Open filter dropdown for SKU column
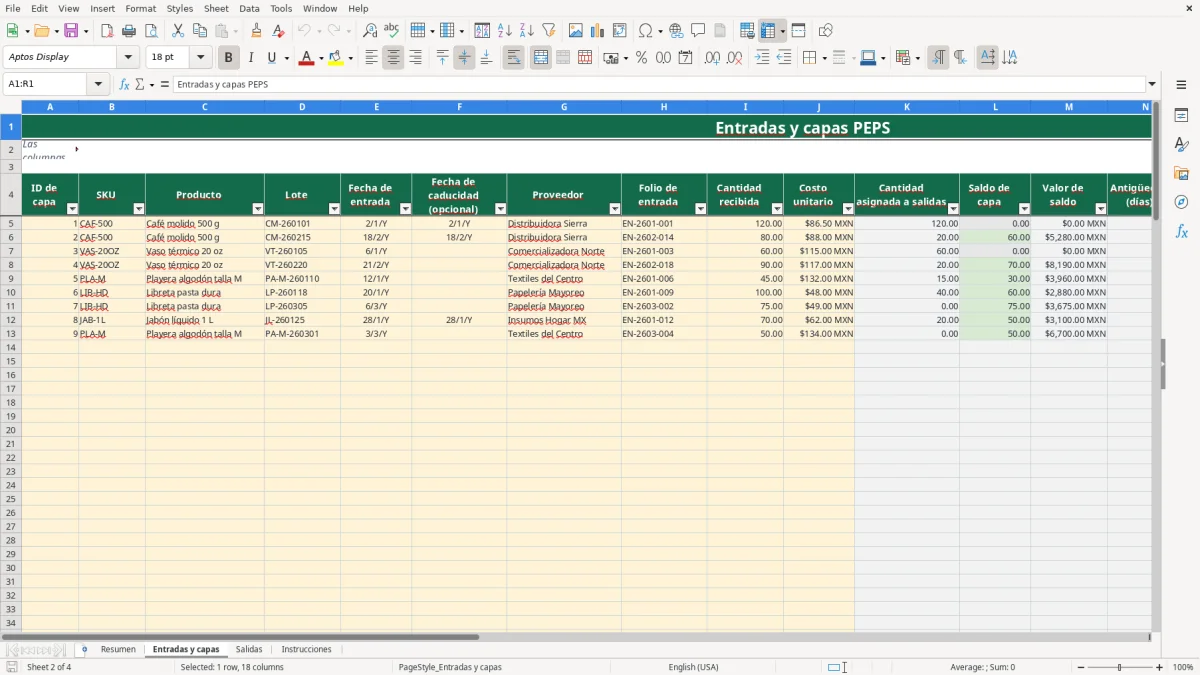Screen dimensions: 1200x675 (x=138, y=209)
